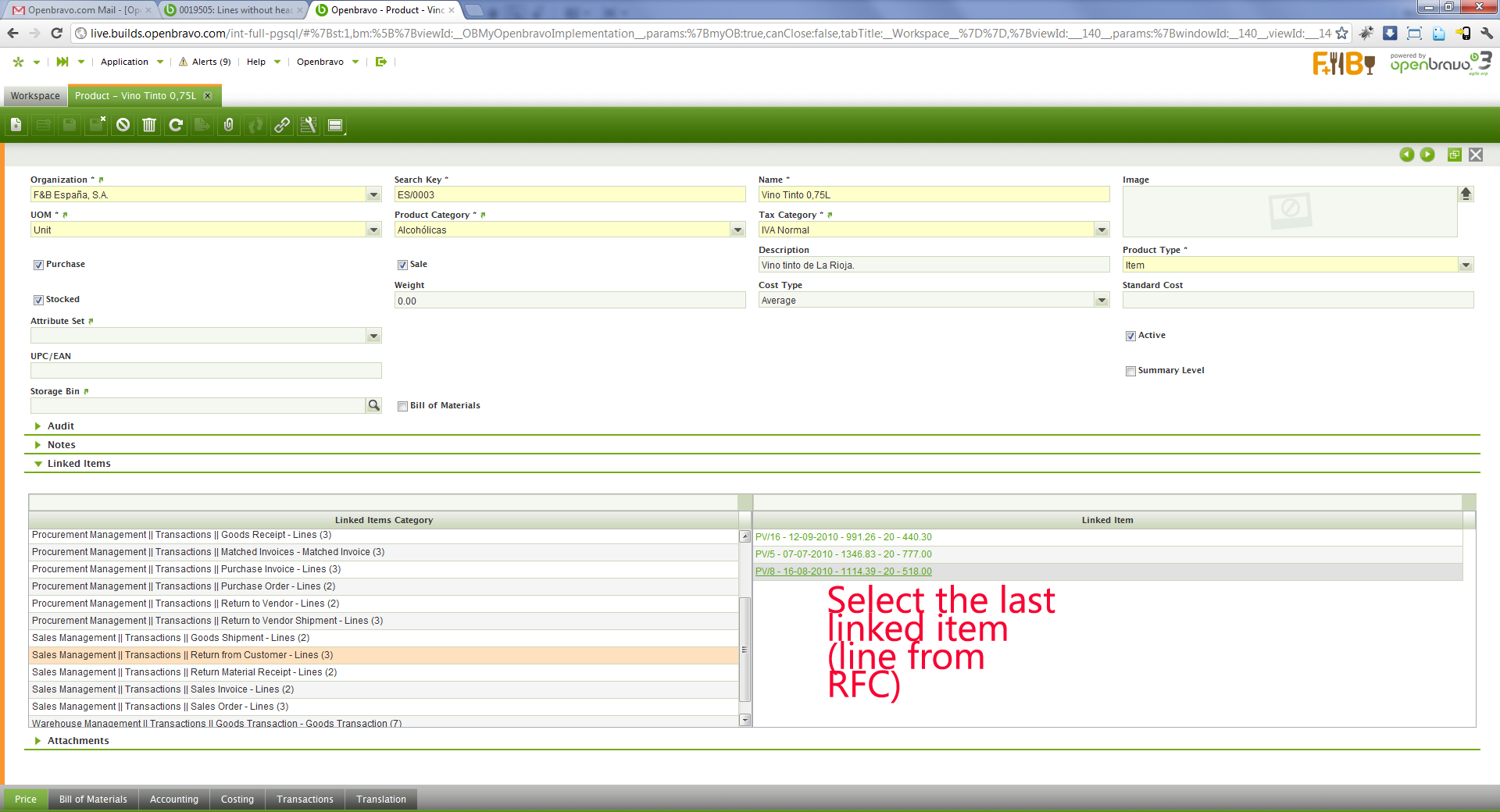Click the green asterisk quick-create icon
1500x812 pixels.
click(19, 62)
